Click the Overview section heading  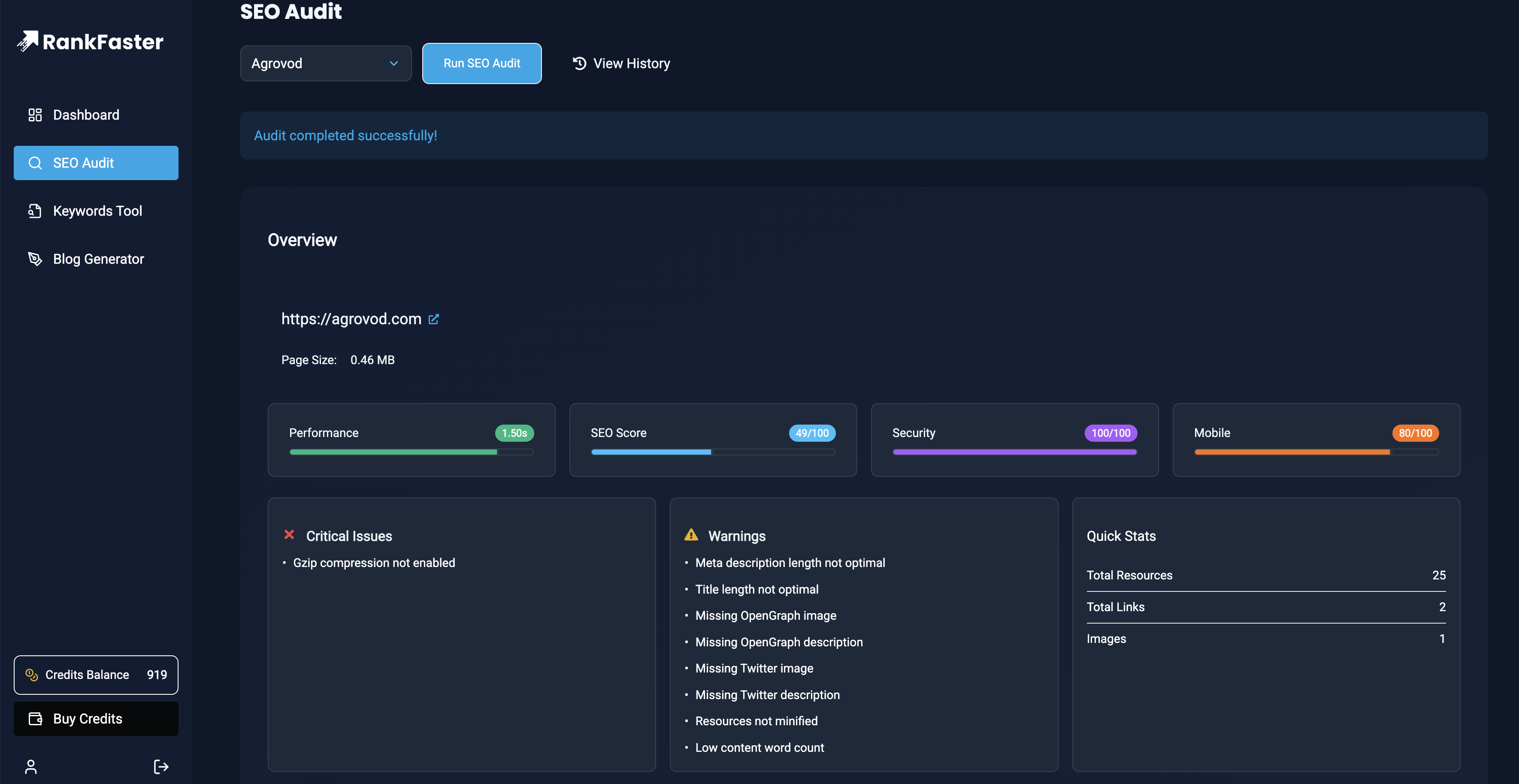(x=303, y=240)
